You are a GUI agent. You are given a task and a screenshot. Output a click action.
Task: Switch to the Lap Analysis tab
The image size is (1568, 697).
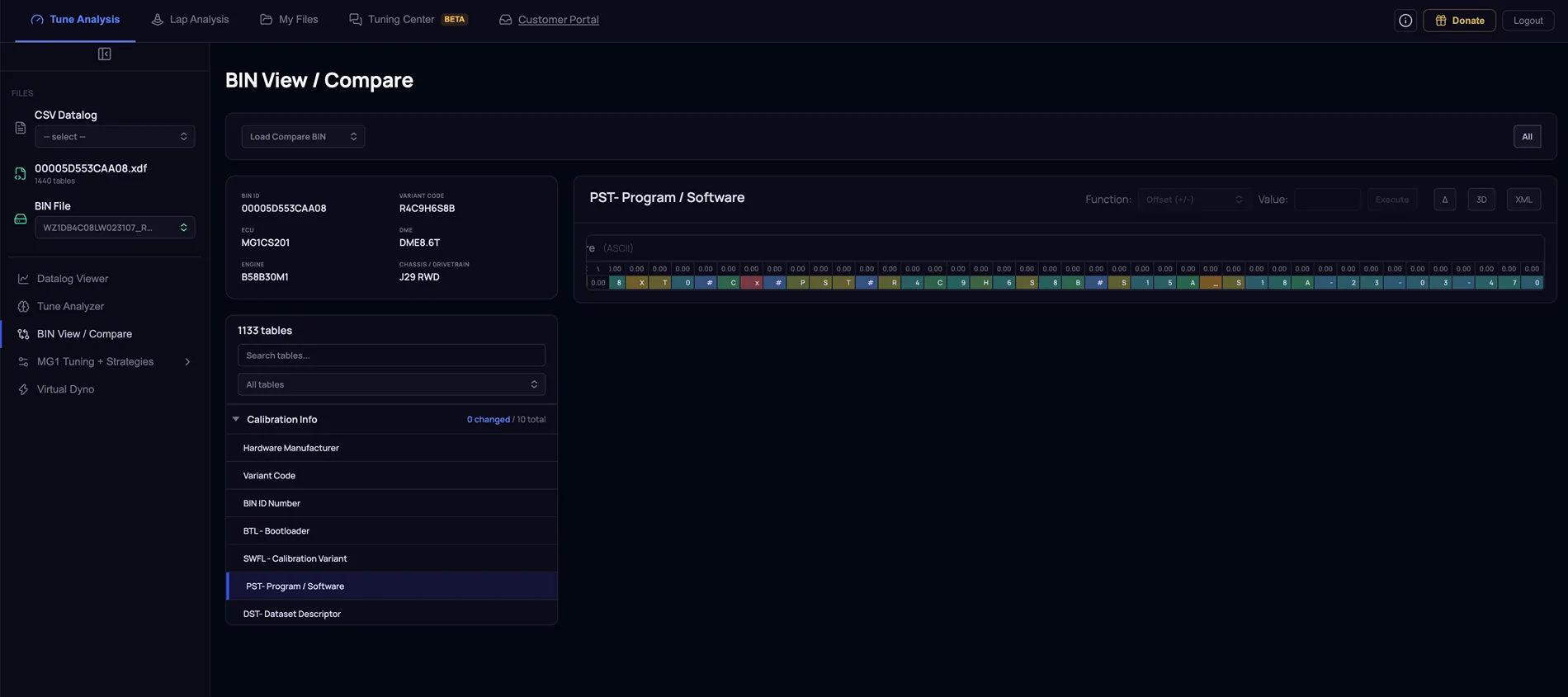(190, 20)
